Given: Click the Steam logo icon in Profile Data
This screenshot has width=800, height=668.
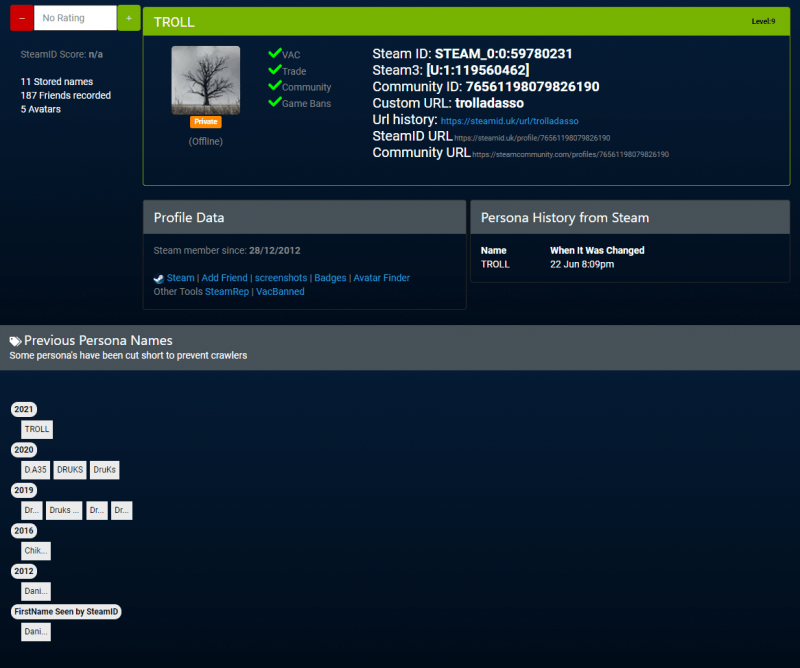Looking at the screenshot, I should pos(159,279).
